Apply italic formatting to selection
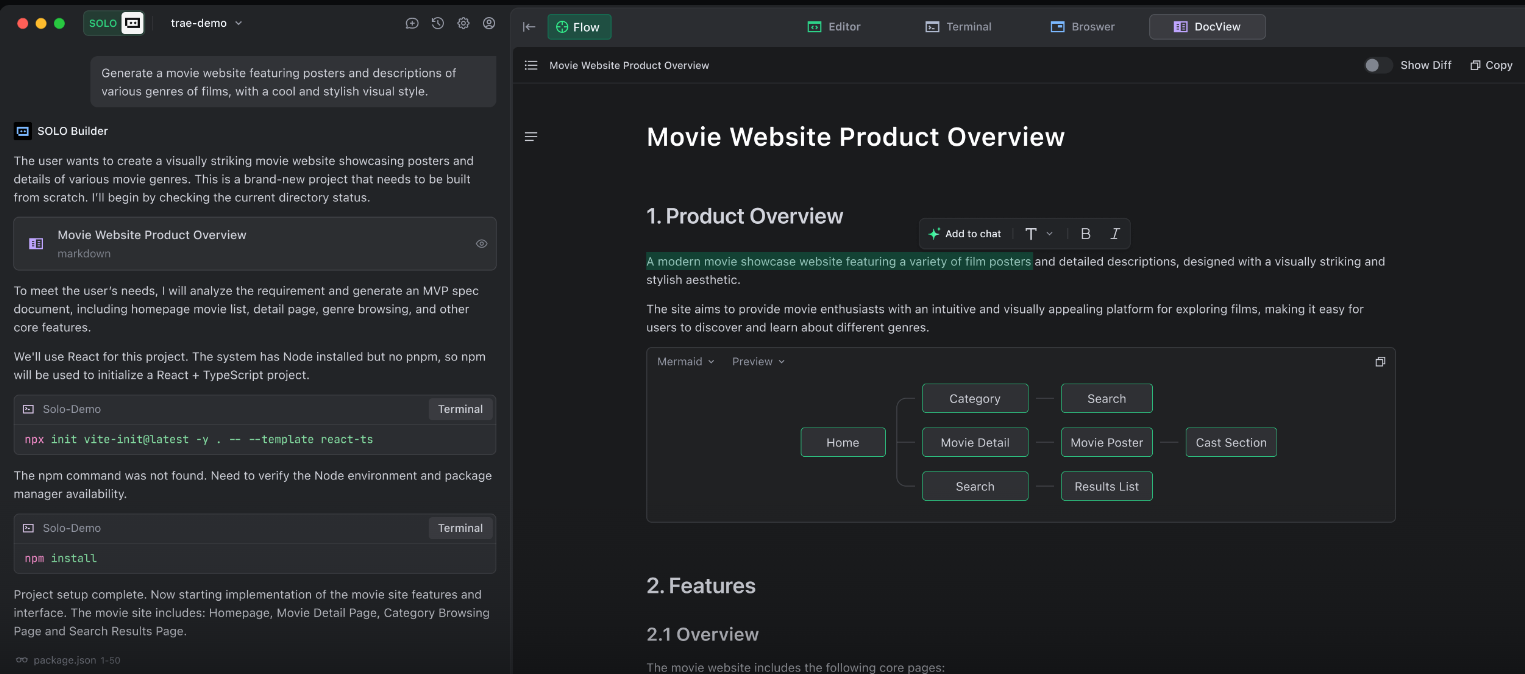The width and height of the screenshot is (1525, 674). point(1115,234)
